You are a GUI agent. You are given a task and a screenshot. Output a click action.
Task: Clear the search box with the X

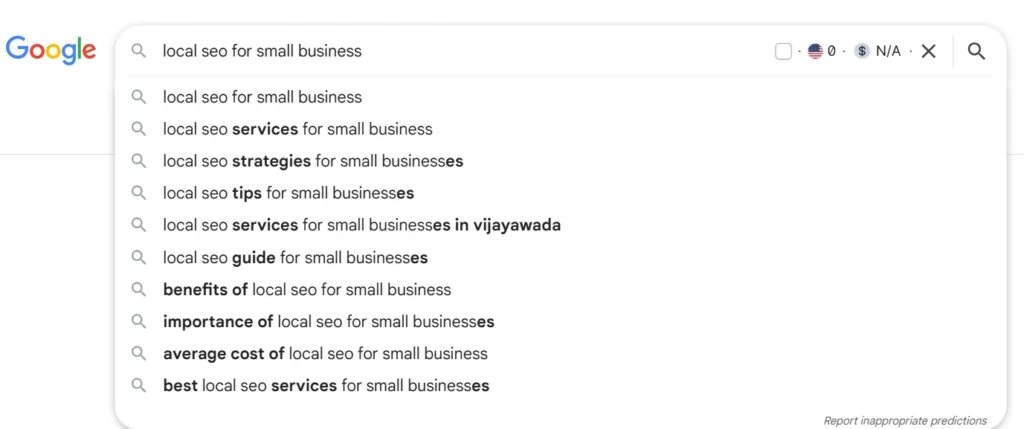click(928, 51)
